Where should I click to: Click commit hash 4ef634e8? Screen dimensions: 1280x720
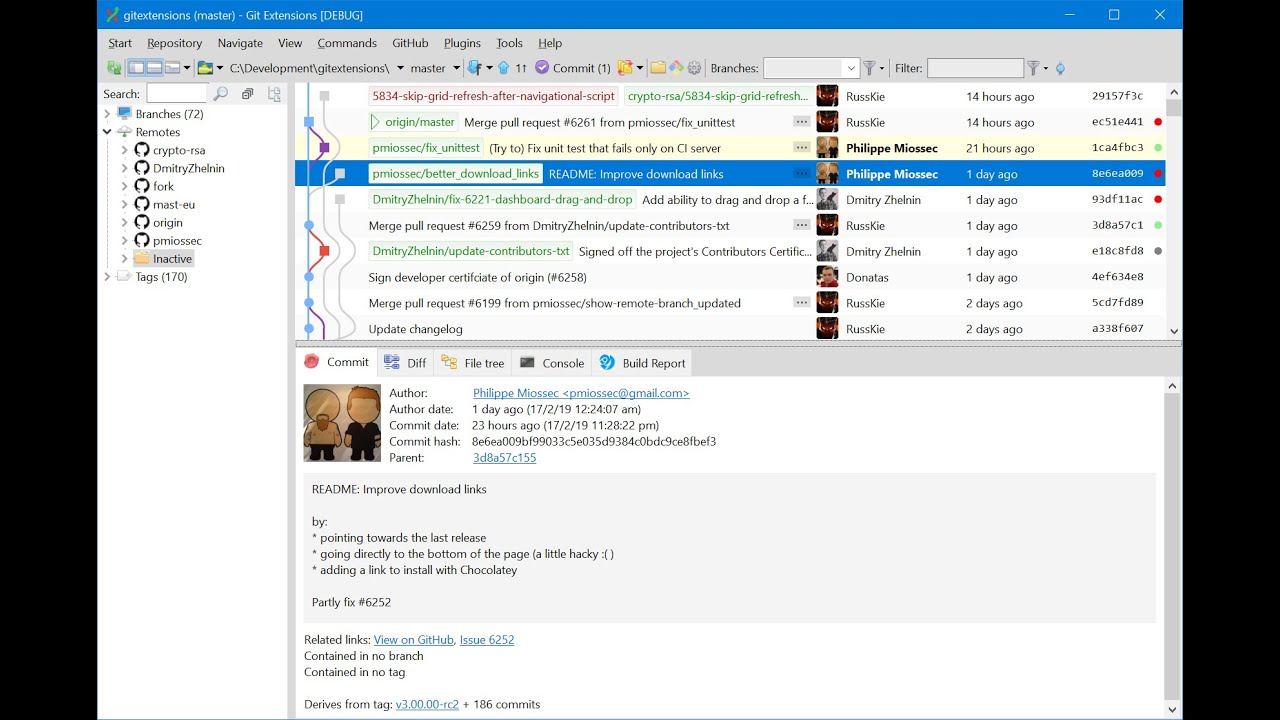click(x=1117, y=277)
